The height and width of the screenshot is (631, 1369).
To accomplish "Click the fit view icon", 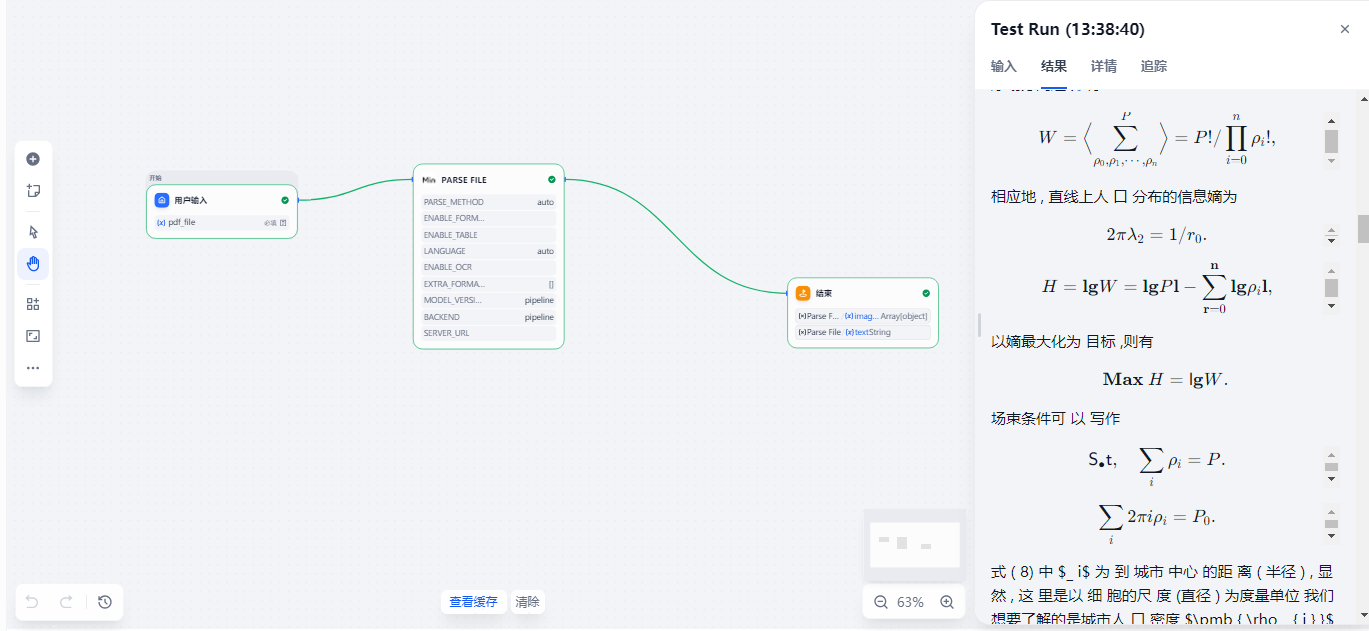I will (x=33, y=335).
